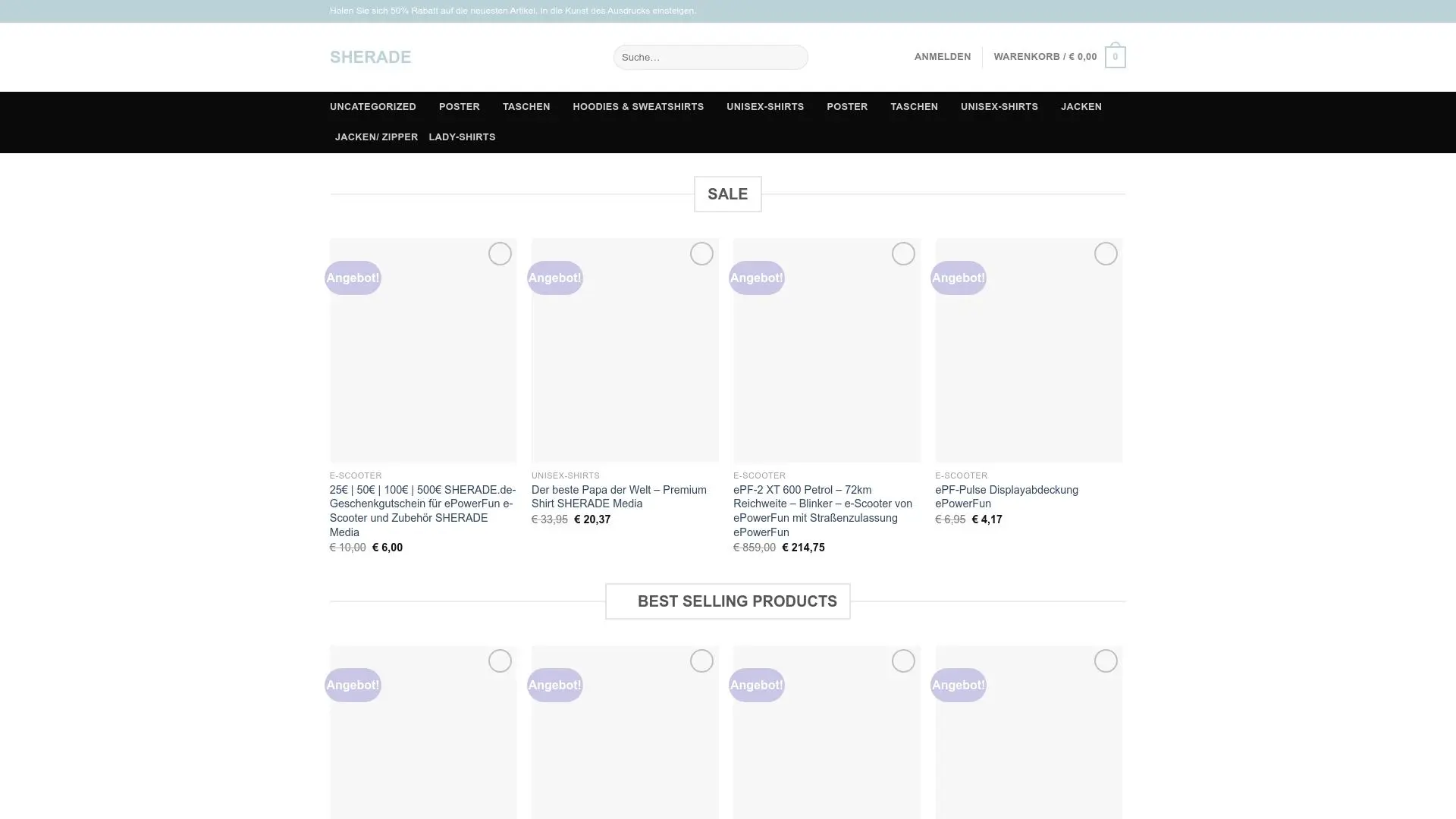Screen dimensions: 1456x819
Task: Add ePF-Pulse Displayabdeckung to wishlist
Action: pos(1106,253)
